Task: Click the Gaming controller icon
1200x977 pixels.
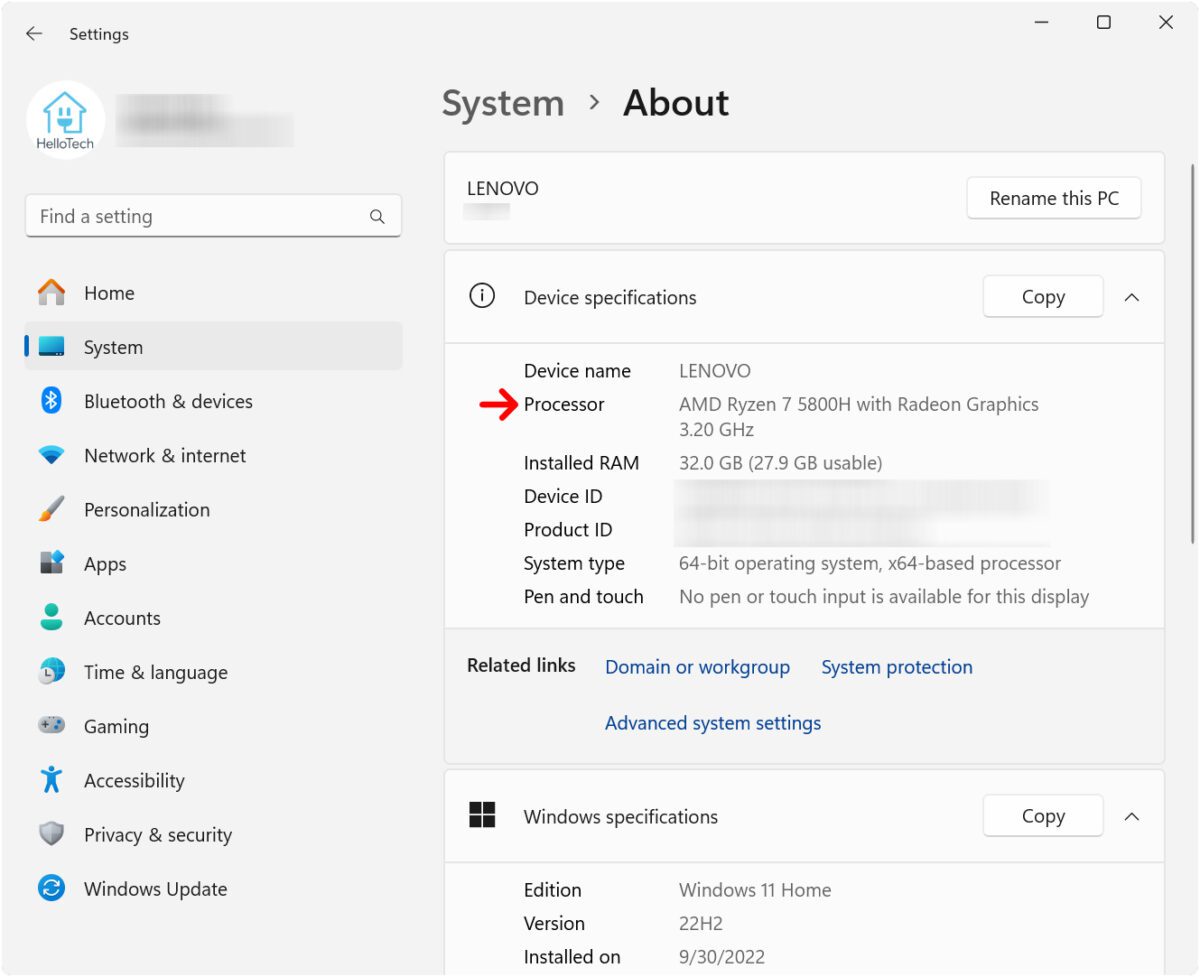Action: 51,726
